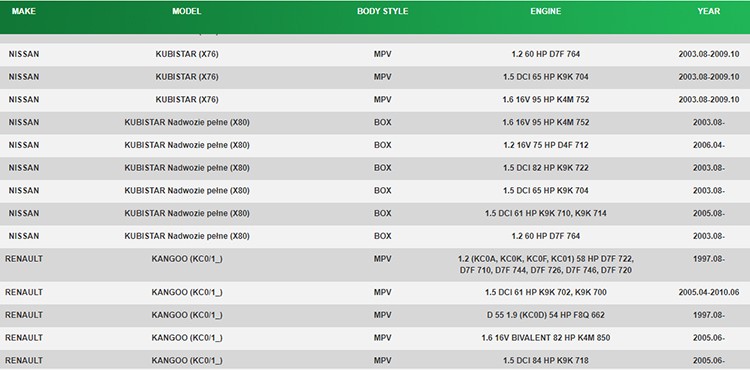
Task: Click the 2006.04- year cell
Action: (708, 145)
